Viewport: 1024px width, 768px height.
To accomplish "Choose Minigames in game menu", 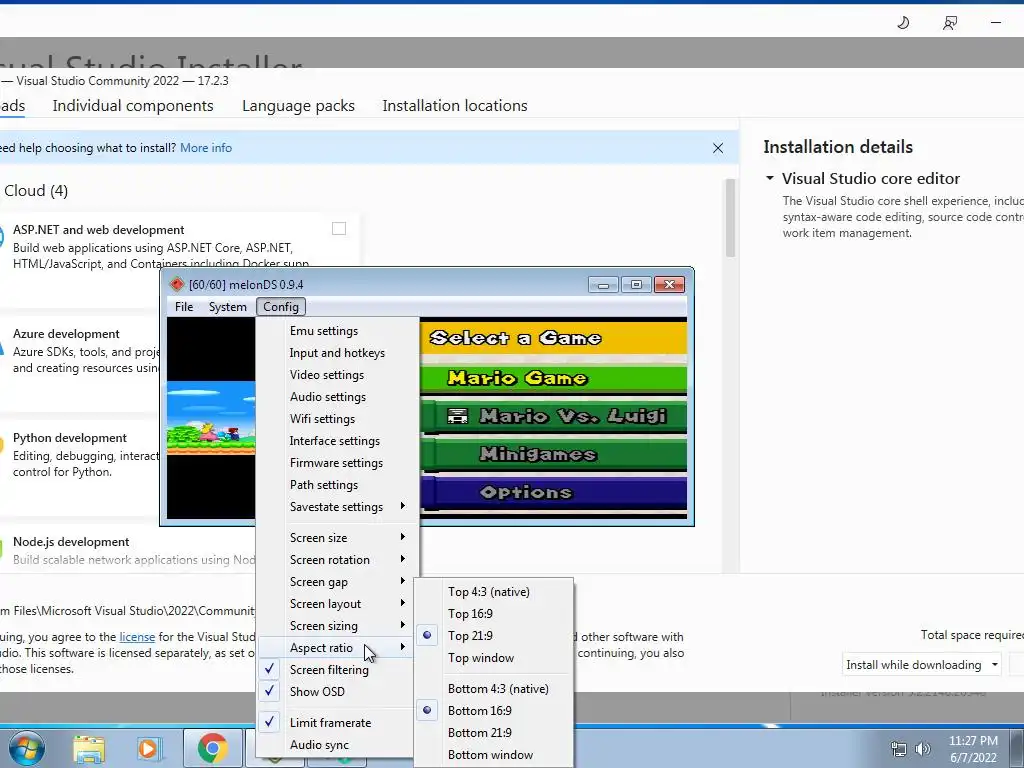I will coord(554,454).
